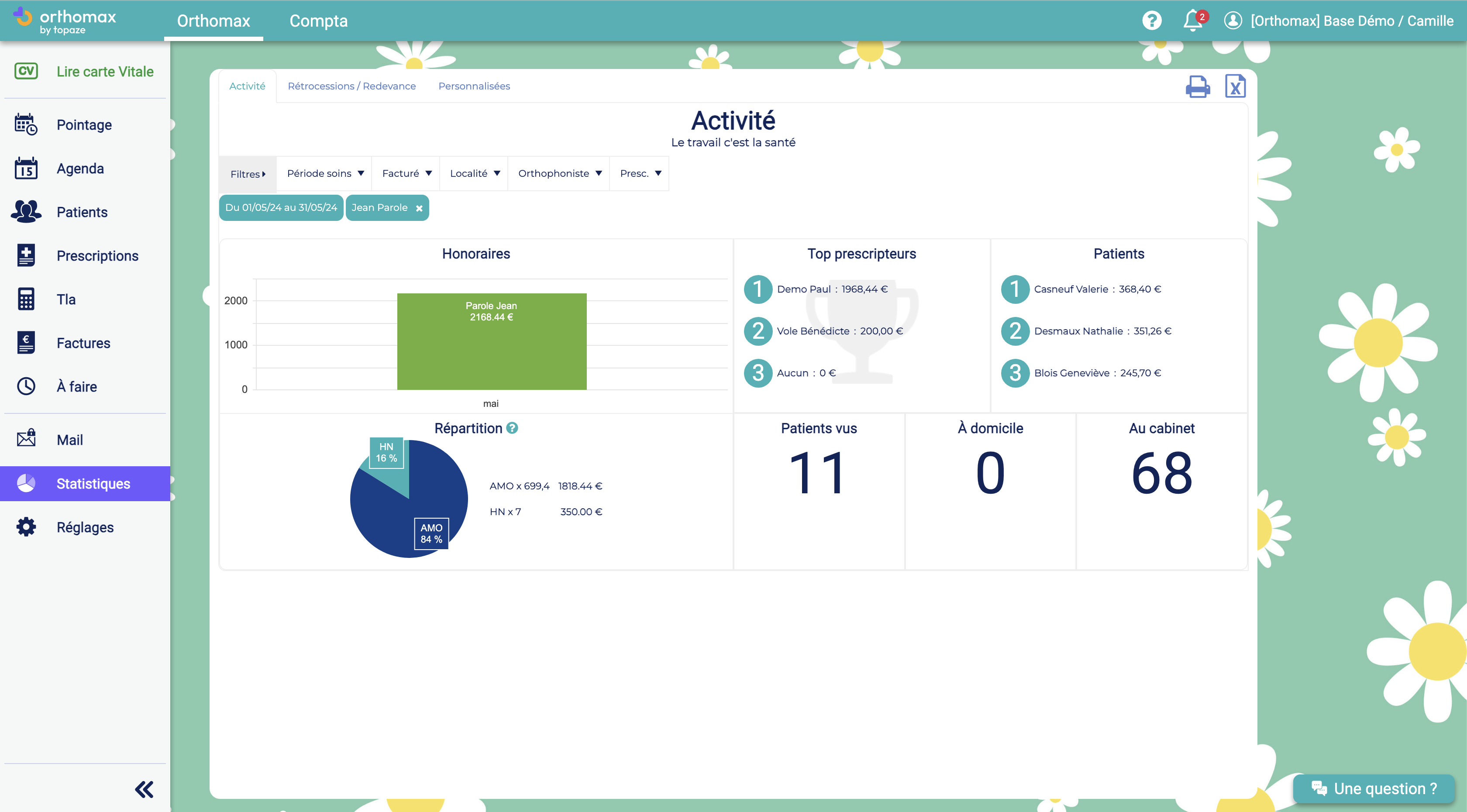Open the help question mark icon

point(1151,21)
